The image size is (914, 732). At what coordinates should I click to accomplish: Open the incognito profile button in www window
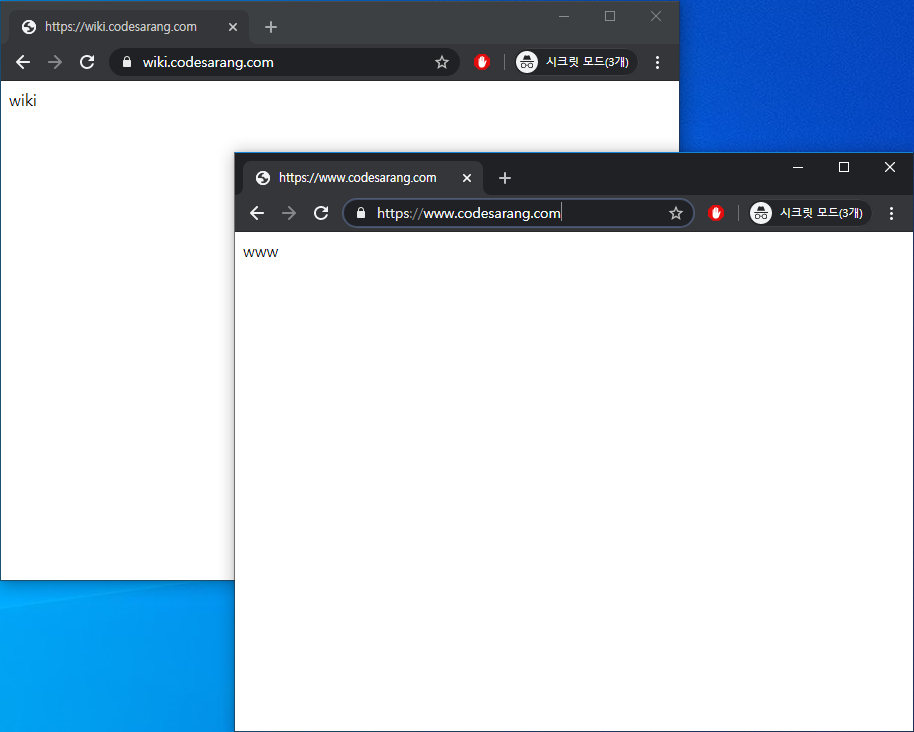809,213
